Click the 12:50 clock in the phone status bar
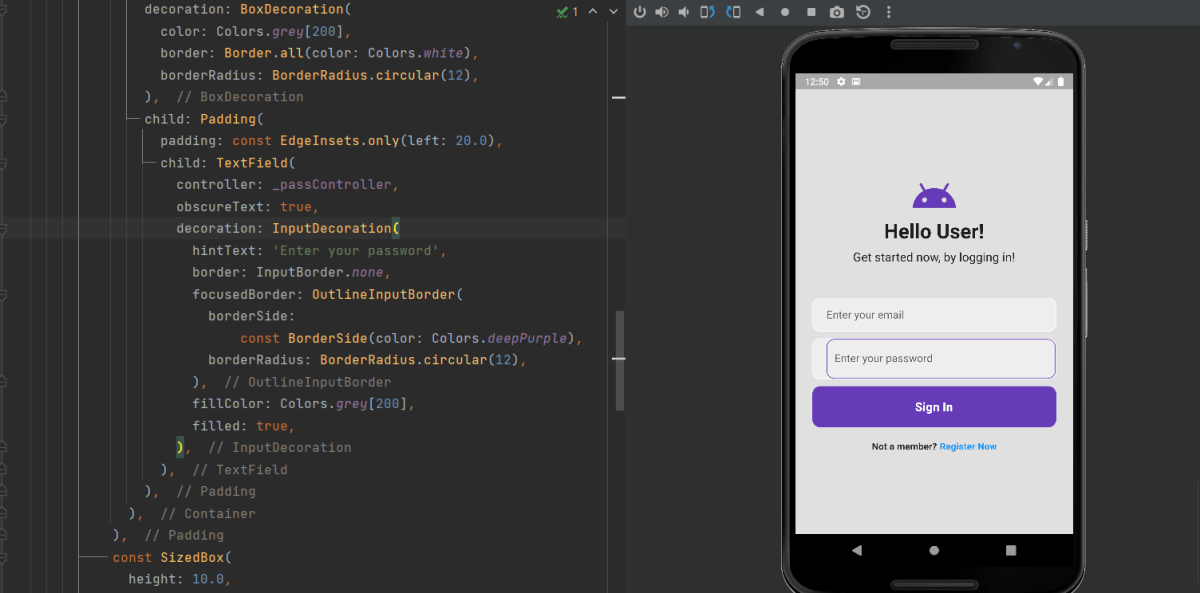The width and height of the screenshot is (1200, 593). tap(816, 82)
